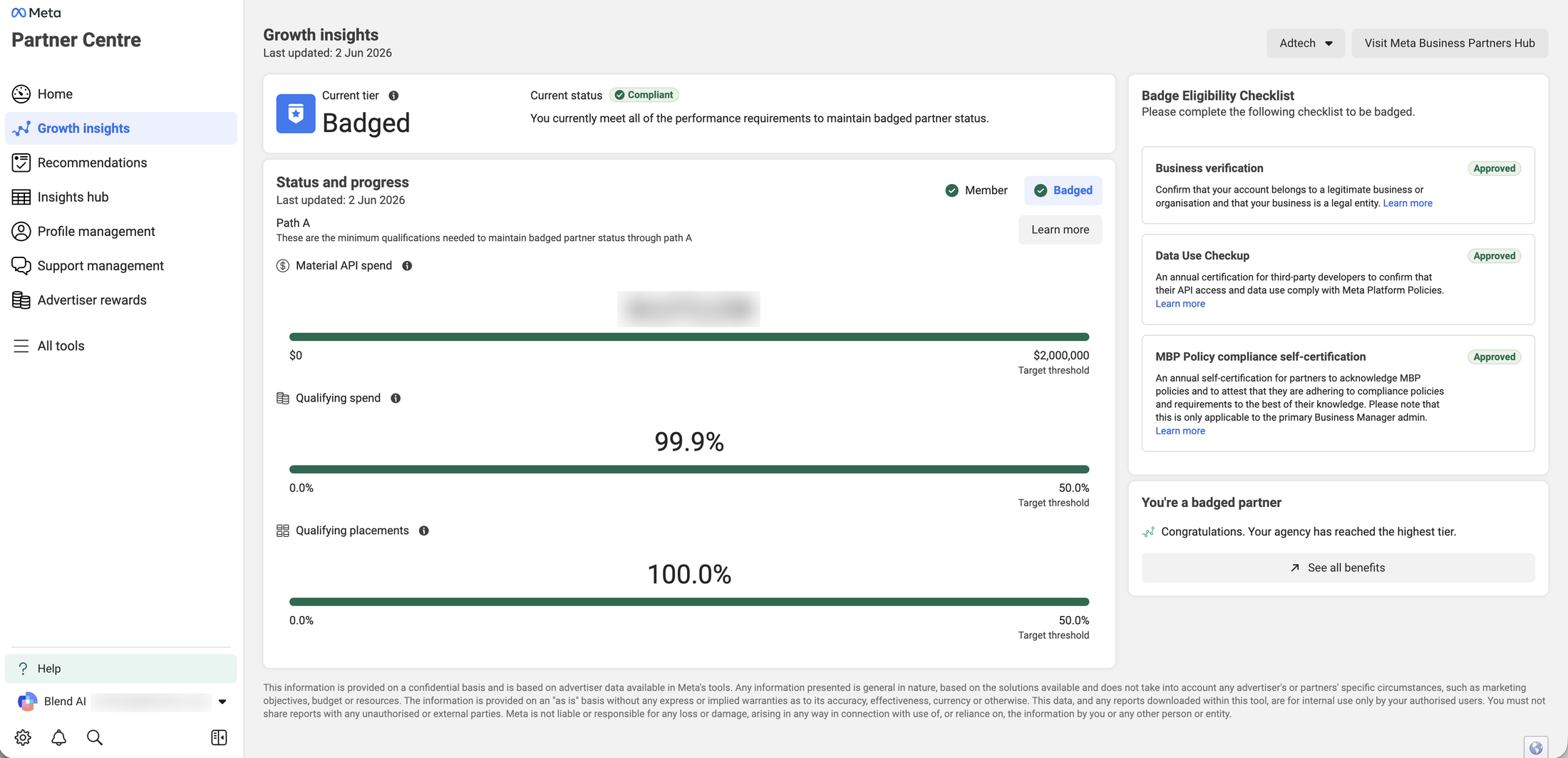Screen dimensions: 1568x758
Task: Click the Qualifying placements grid icon
Action: click(x=283, y=531)
